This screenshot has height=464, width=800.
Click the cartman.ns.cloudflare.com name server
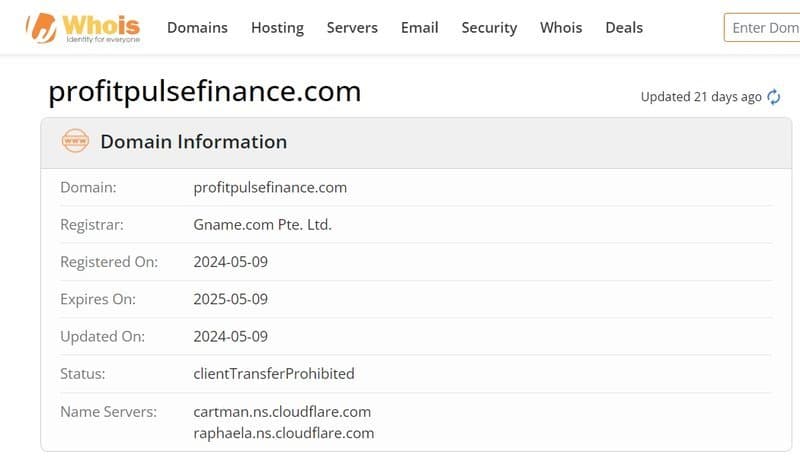click(281, 412)
